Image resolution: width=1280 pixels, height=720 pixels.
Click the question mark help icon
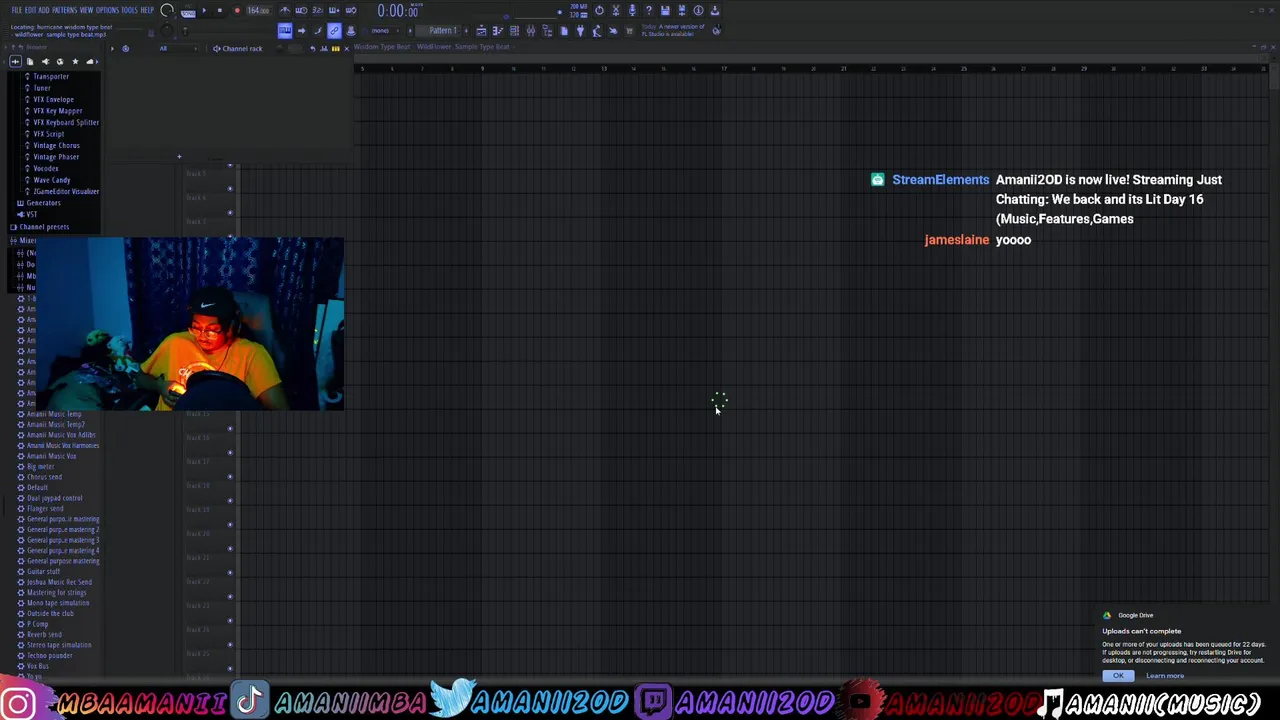648,10
